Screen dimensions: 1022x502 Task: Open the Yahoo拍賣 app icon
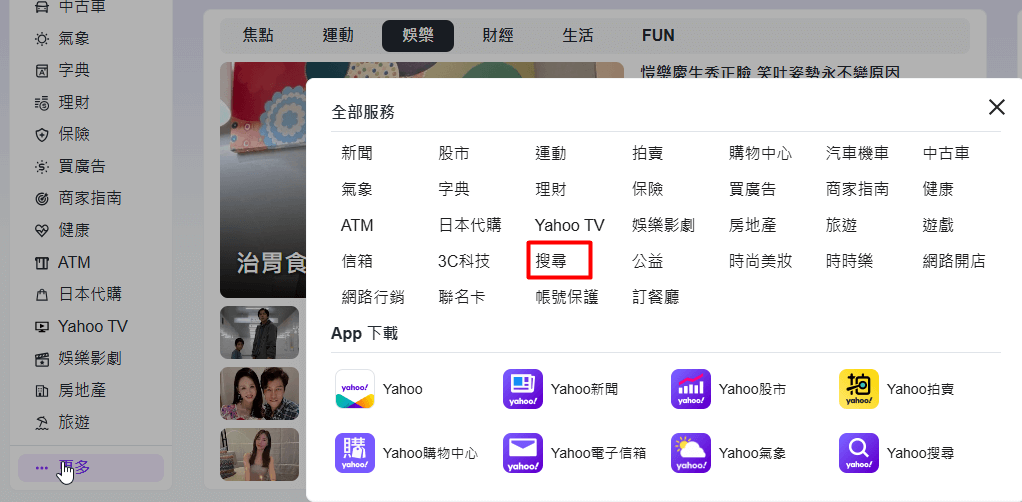click(x=859, y=389)
